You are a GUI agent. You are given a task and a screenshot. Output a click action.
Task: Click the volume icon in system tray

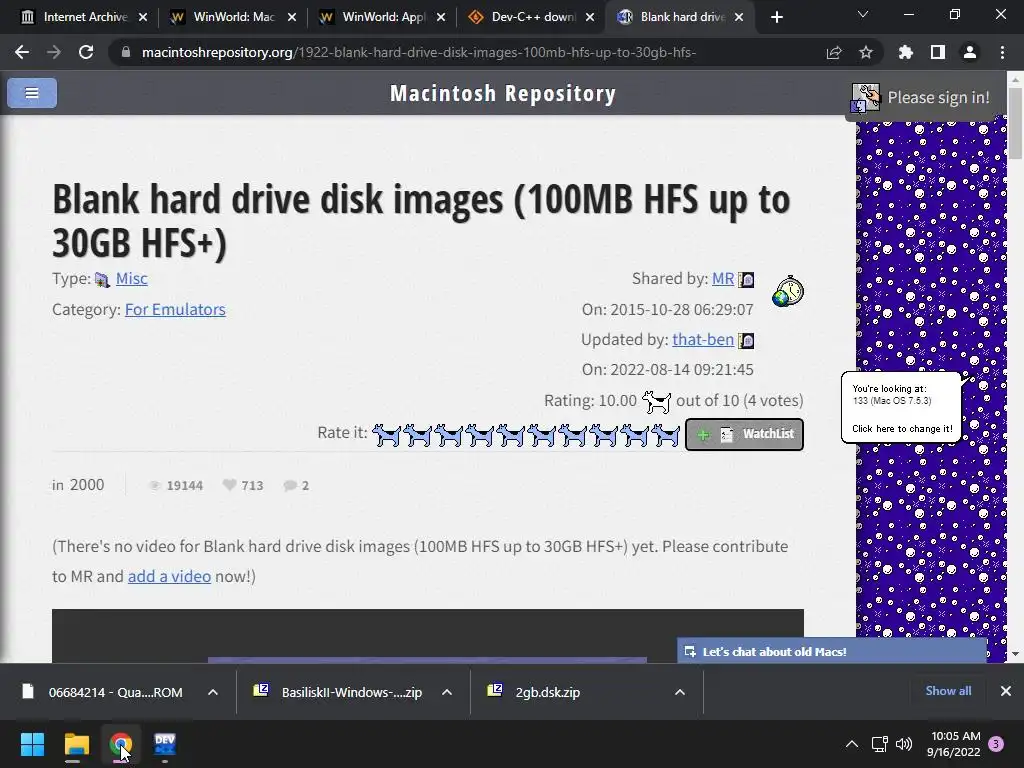(904, 744)
